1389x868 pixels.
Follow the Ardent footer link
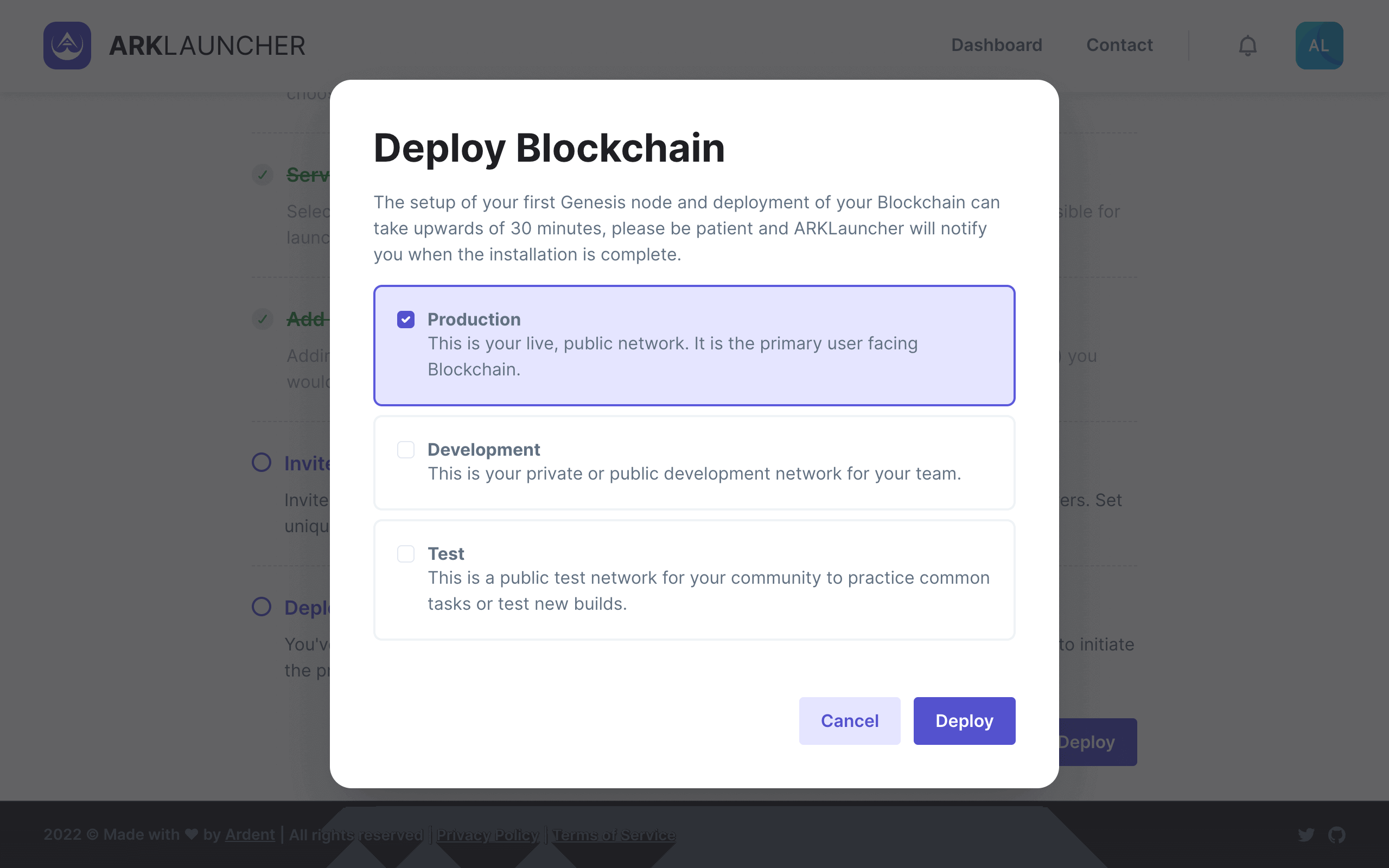[x=250, y=835]
